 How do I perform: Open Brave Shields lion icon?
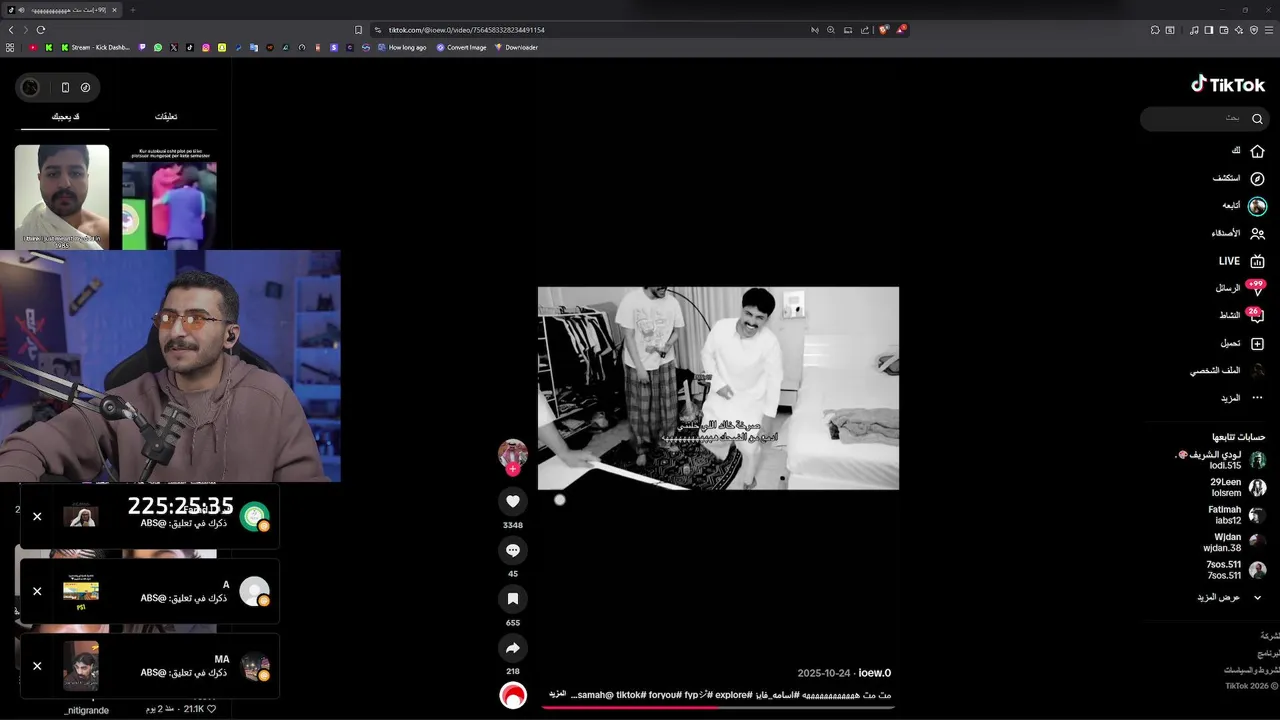tap(883, 30)
